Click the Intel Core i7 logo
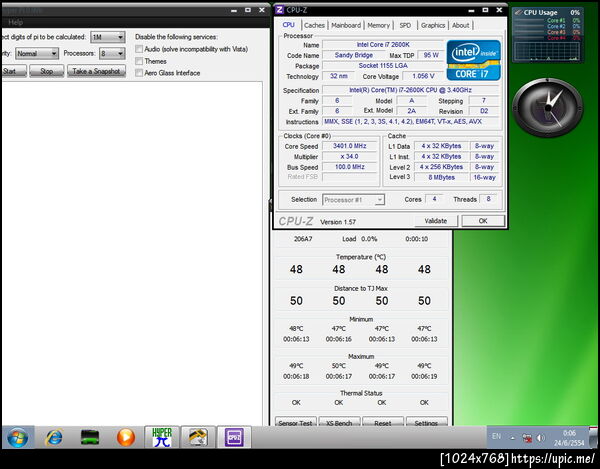 (x=474, y=60)
